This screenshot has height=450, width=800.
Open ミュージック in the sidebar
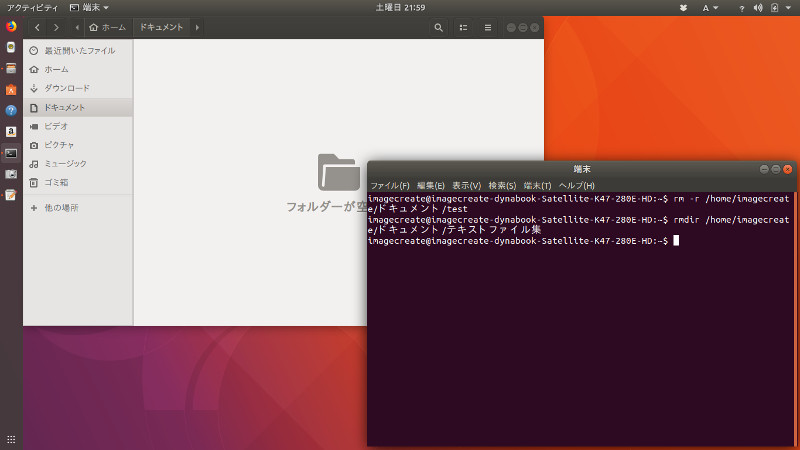pos(78,164)
